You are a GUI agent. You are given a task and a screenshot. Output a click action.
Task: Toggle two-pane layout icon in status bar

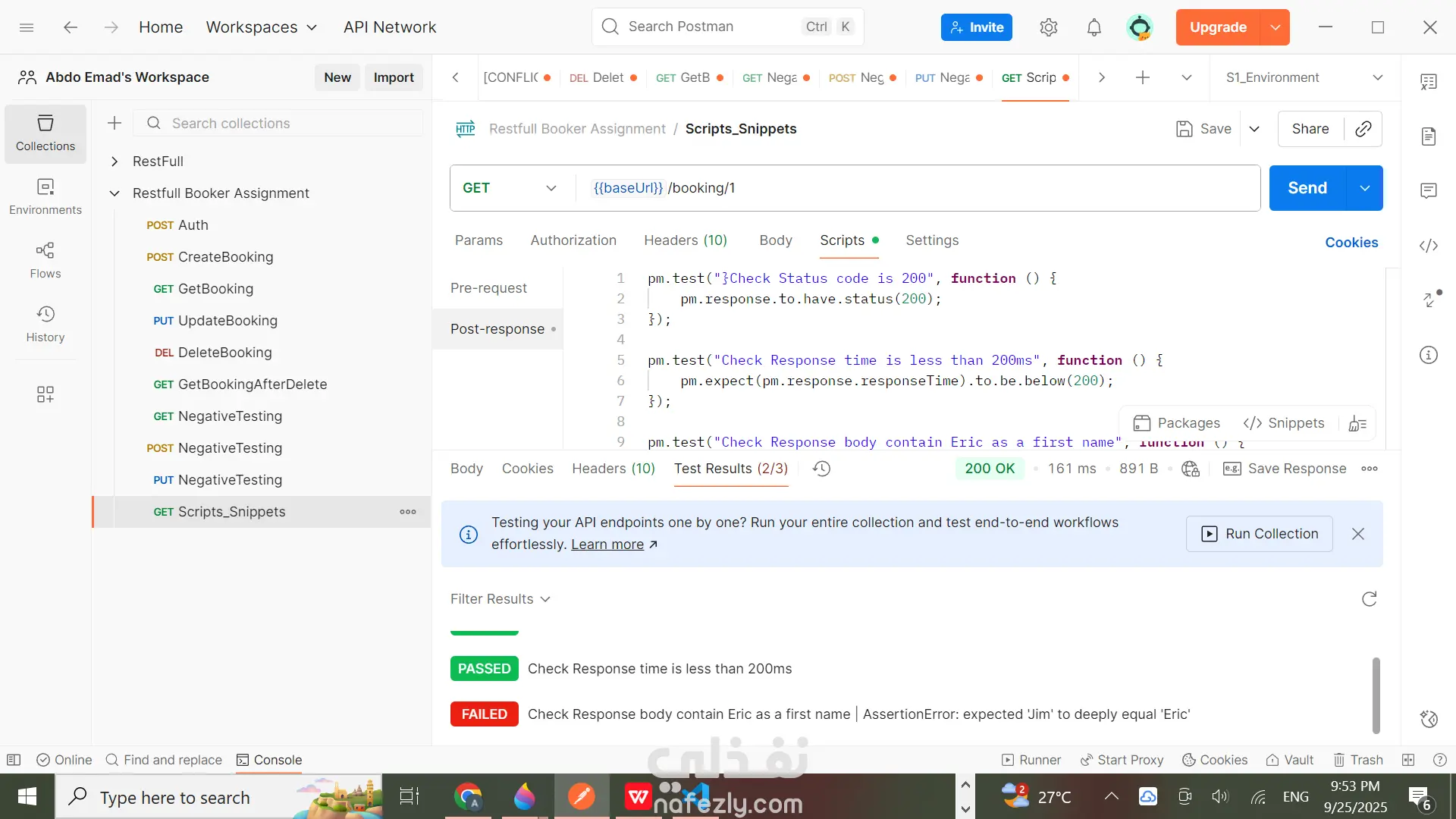1408,760
